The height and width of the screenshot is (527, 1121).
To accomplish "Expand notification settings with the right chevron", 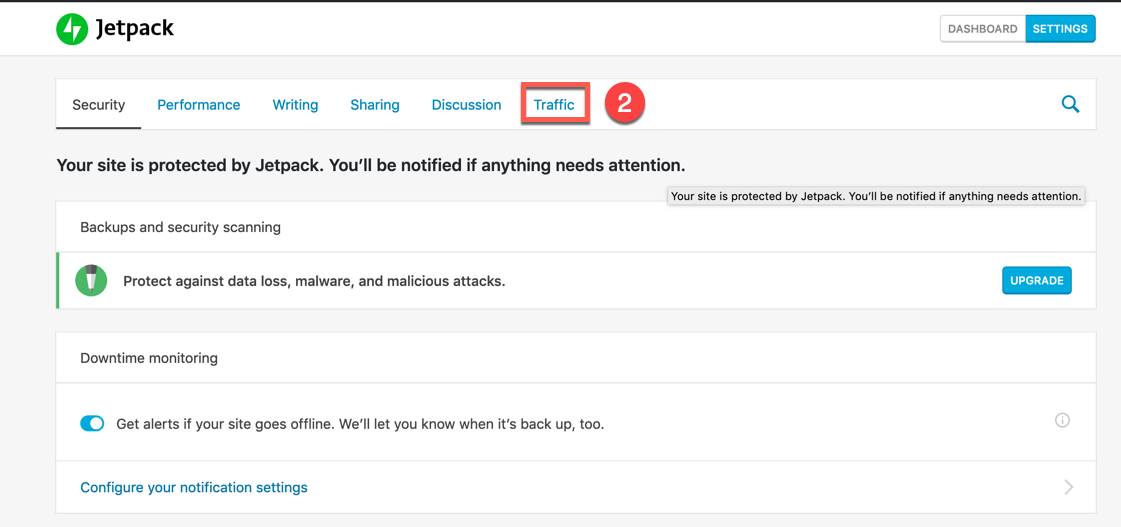I will 1068,487.
